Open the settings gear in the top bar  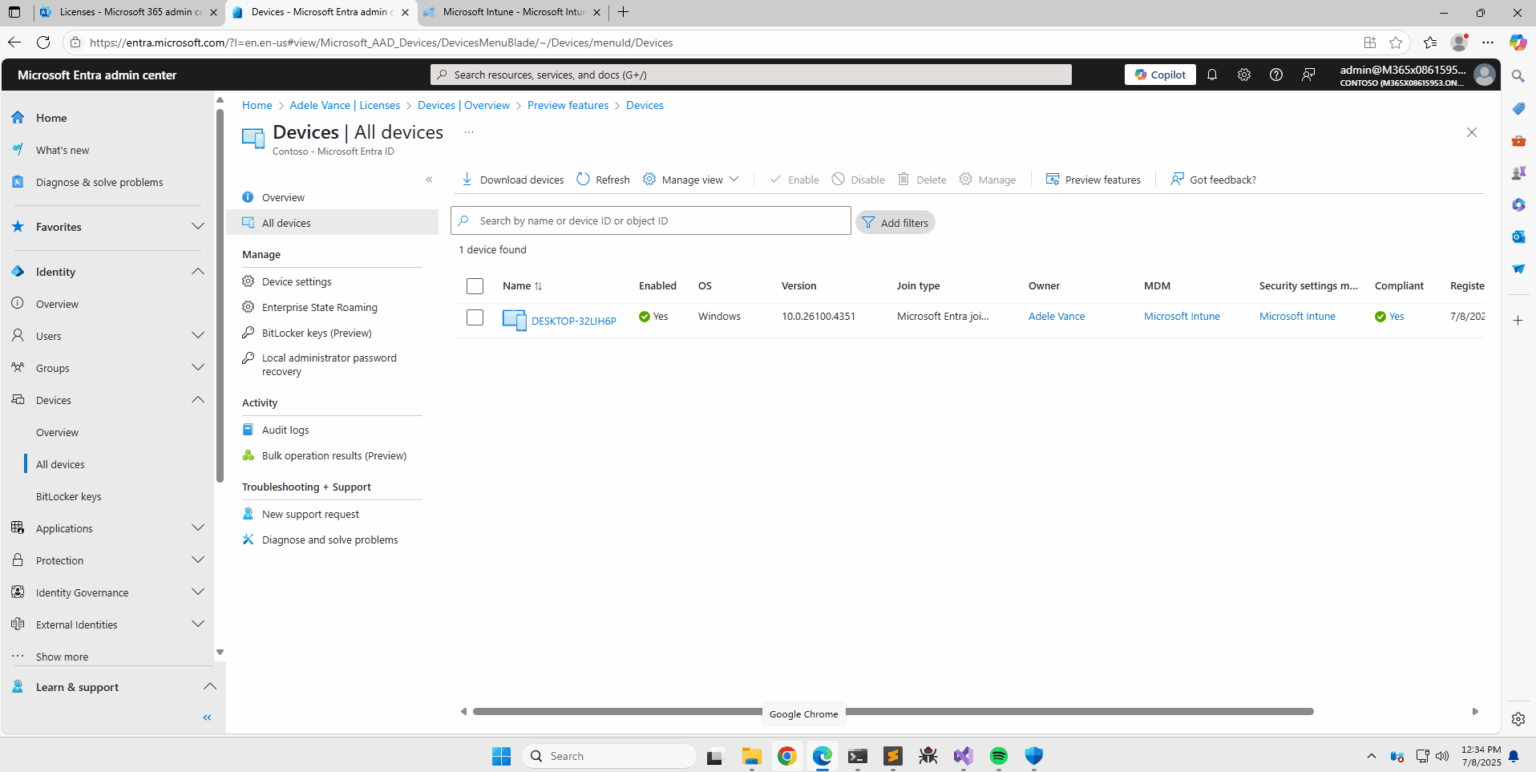pos(1243,74)
